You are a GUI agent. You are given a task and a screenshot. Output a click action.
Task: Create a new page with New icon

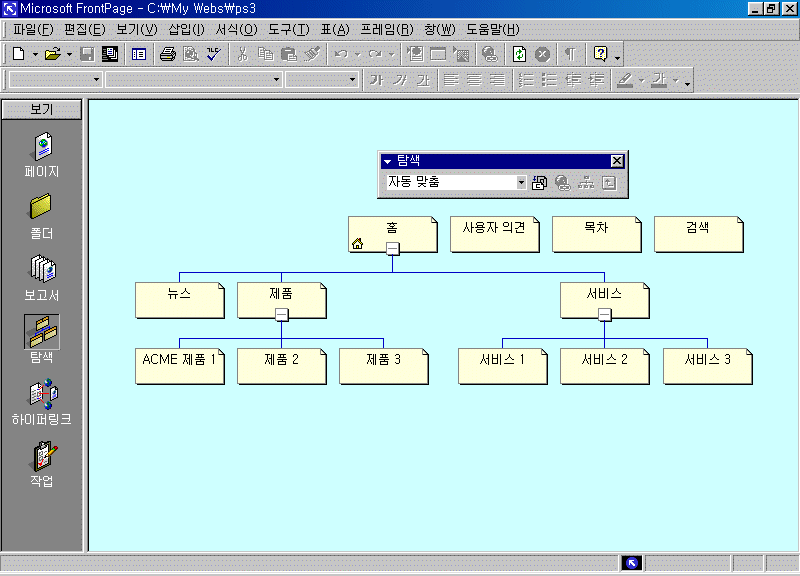pyautogui.click(x=18, y=54)
